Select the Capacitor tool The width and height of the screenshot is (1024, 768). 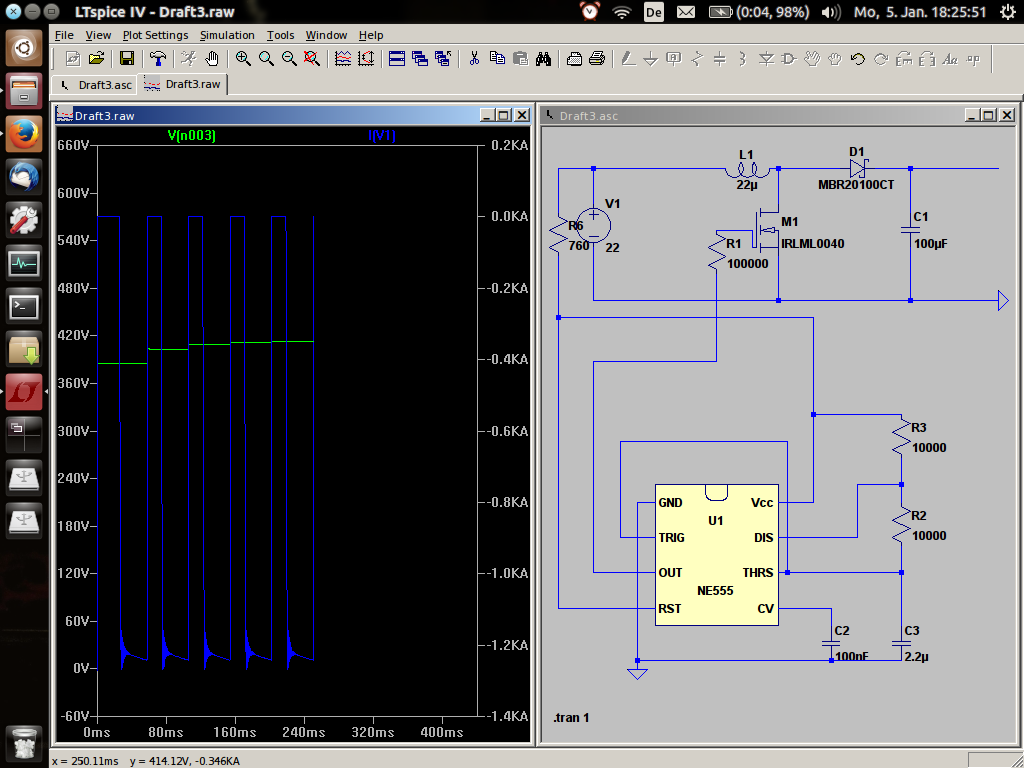coord(720,59)
